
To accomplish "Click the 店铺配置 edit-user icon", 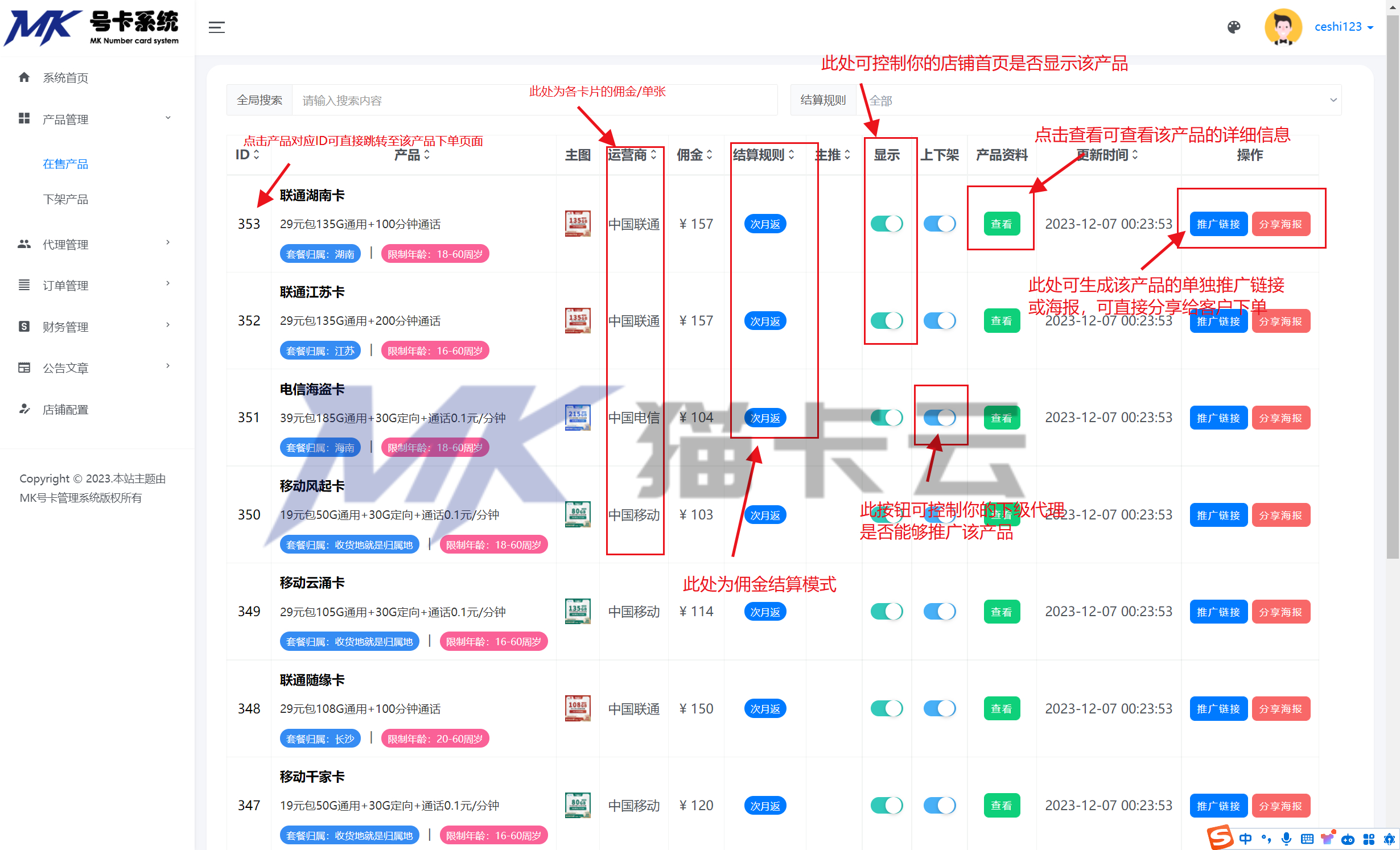I will tap(24, 409).
